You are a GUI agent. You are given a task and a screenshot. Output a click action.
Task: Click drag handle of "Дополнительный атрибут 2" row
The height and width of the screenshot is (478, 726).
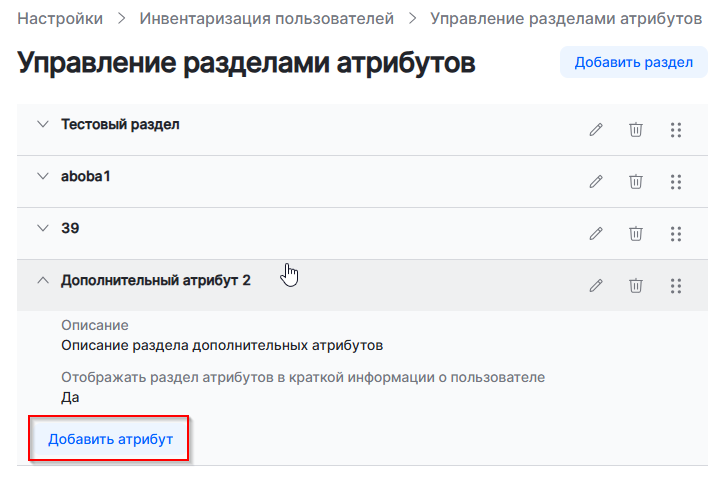point(675,285)
